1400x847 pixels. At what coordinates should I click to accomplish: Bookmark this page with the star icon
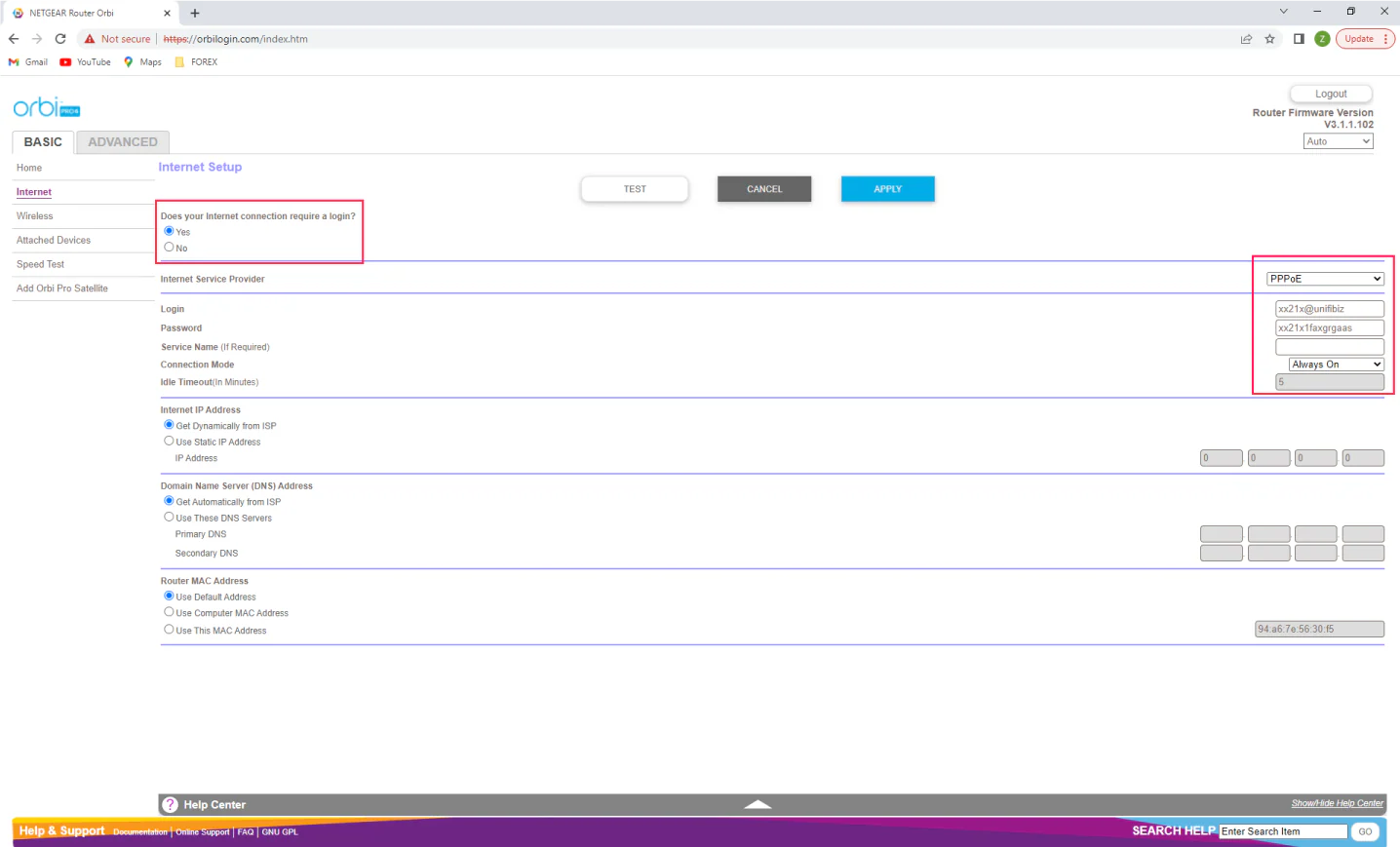(1269, 39)
